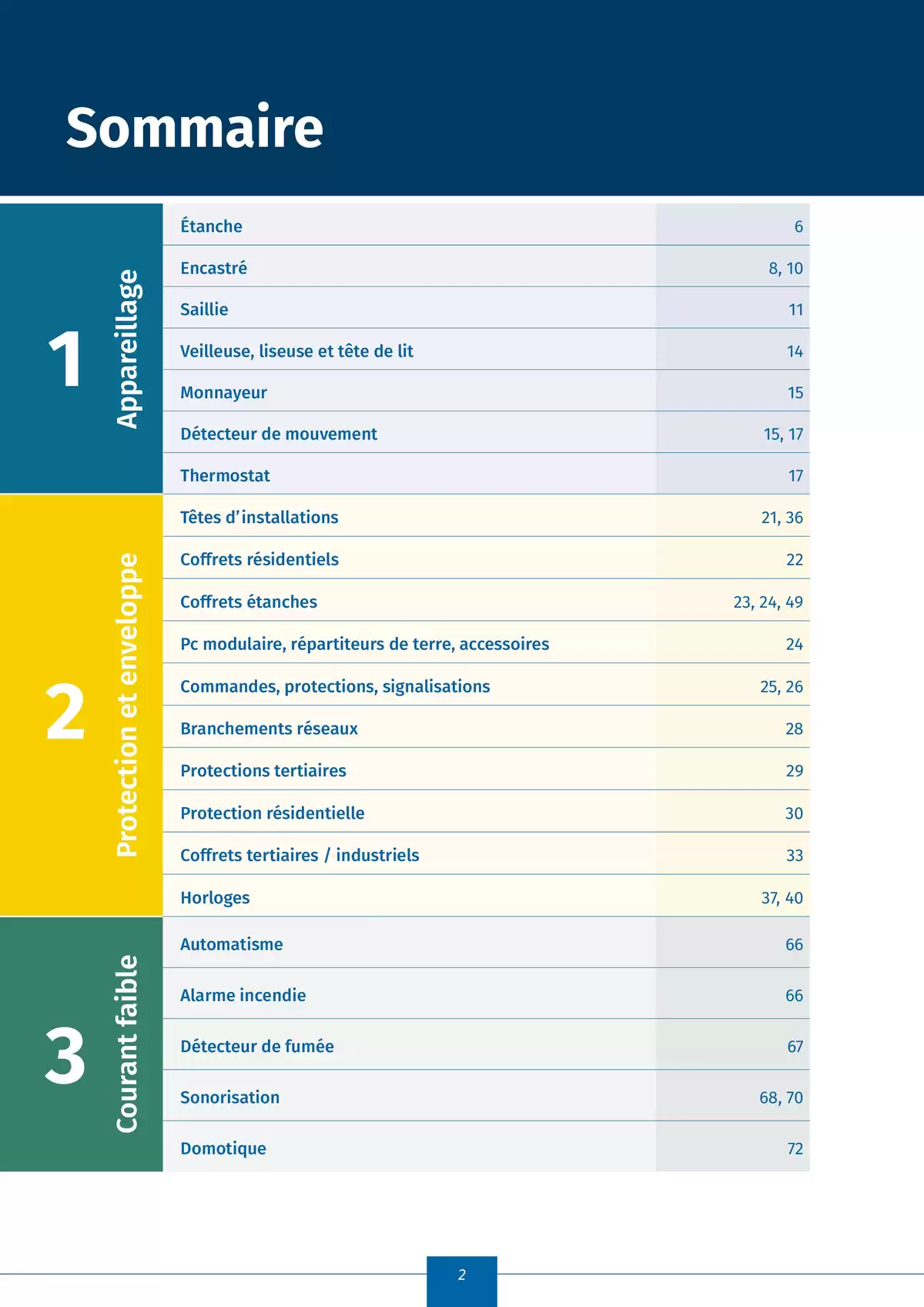This screenshot has height=1307, width=924.
Task: Go to Branchements réseaux entry
Action: 269,729
